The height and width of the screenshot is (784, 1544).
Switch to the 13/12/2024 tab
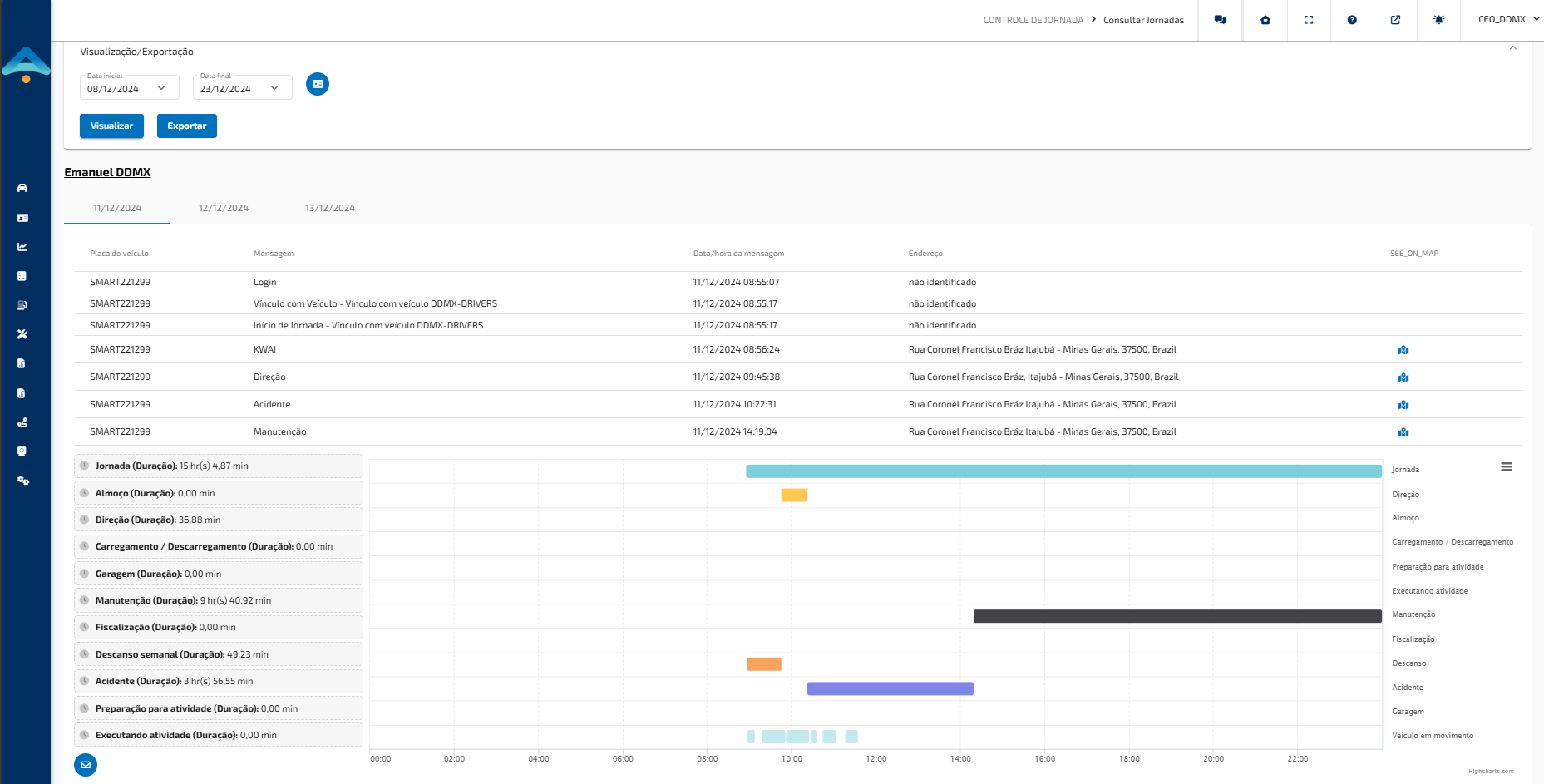[x=330, y=208]
